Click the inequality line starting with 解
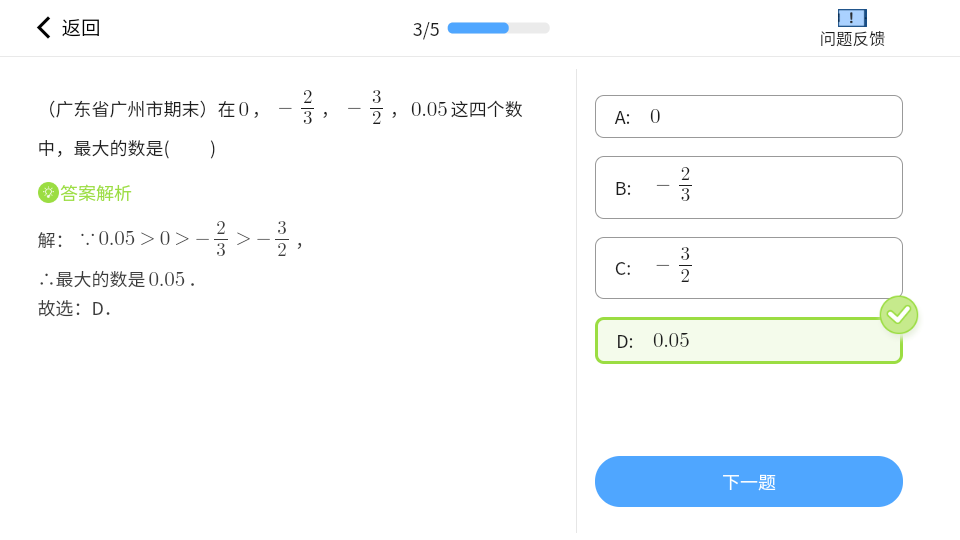960x540 pixels. point(170,239)
